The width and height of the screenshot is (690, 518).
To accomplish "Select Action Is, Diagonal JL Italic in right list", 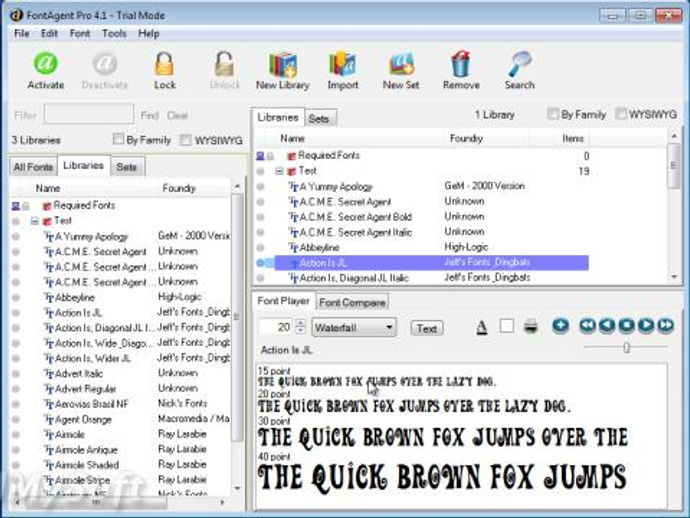I will coord(354,278).
